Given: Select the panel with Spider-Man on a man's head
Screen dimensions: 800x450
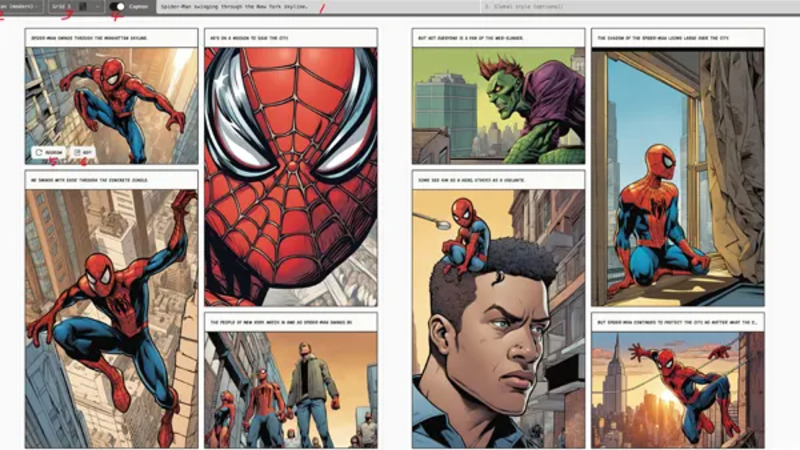Looking at the screenshot, I should (x=498, y=318).
